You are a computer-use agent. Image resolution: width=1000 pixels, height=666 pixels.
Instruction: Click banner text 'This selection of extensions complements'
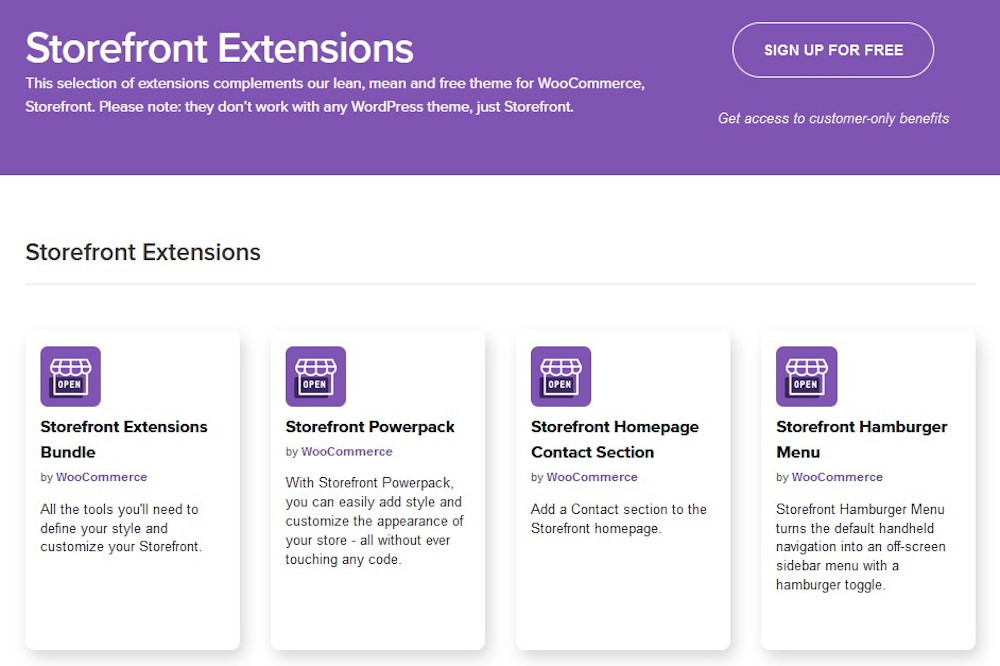[x=335, y=95]
